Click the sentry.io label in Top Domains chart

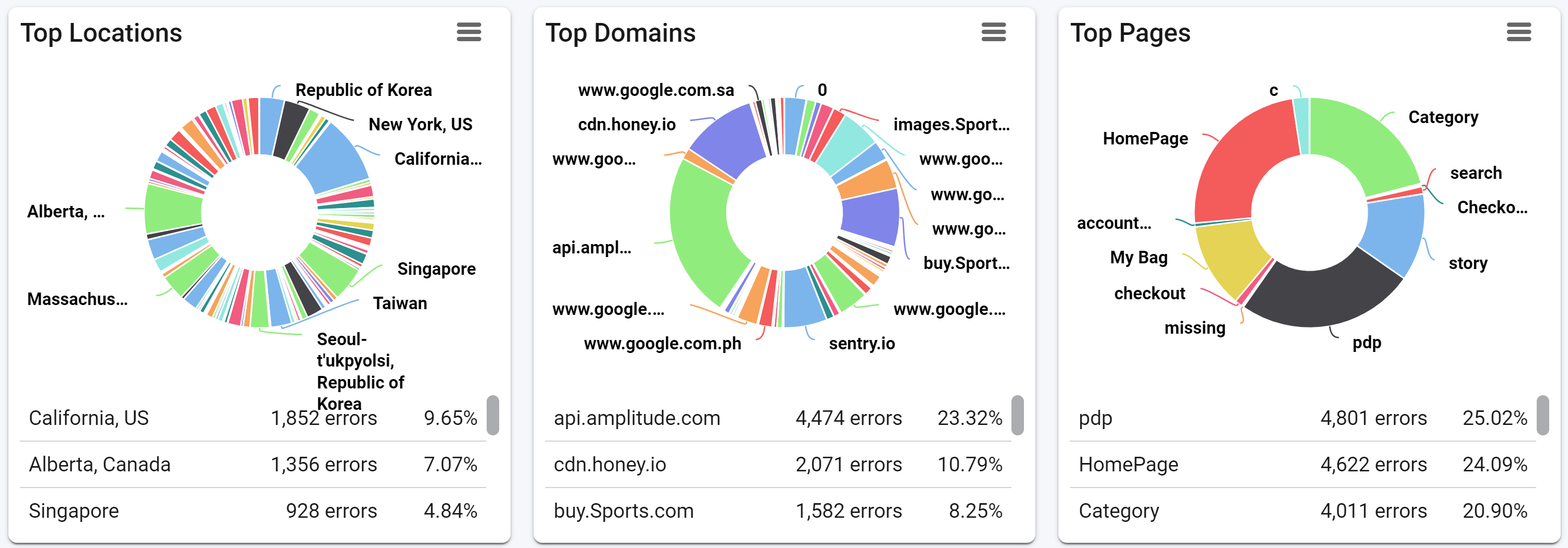[862, 344]
